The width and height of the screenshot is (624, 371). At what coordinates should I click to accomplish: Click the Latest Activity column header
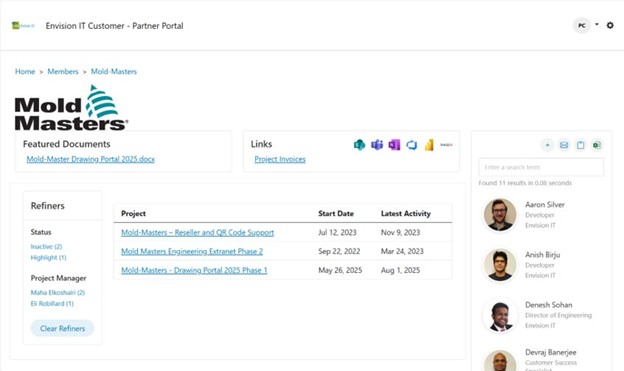[406, 214]
